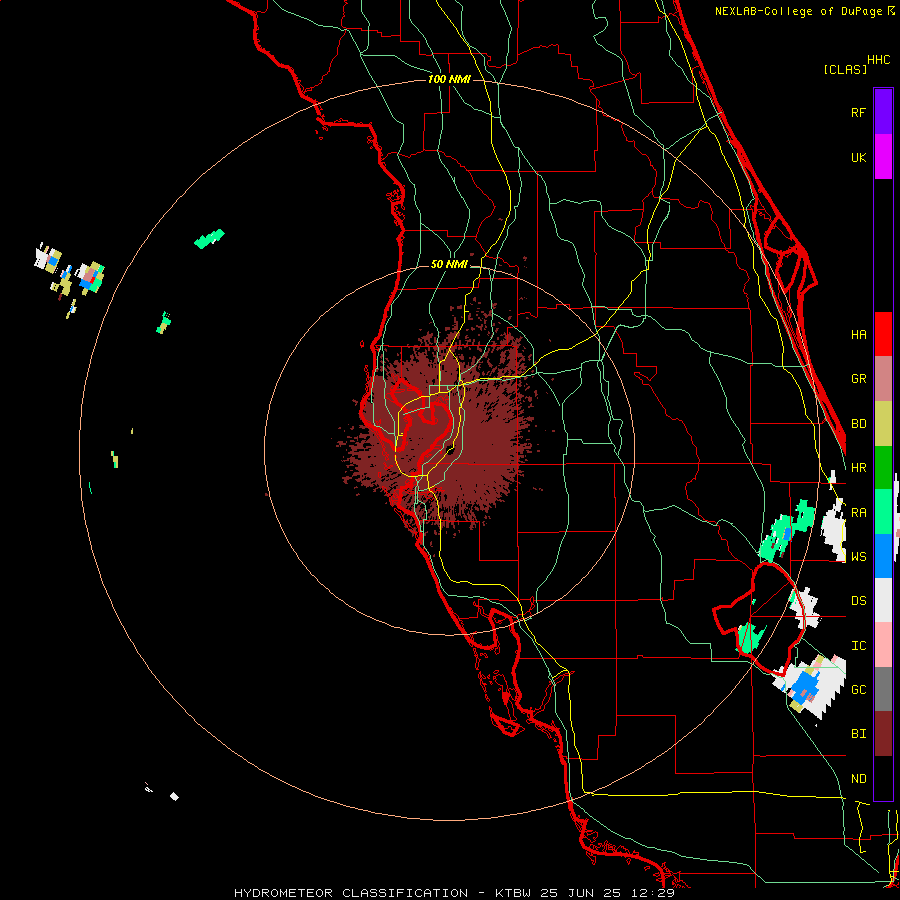Click the HHC product label
This screenshot has width=900, height=900.
click(x=878, y=60)
